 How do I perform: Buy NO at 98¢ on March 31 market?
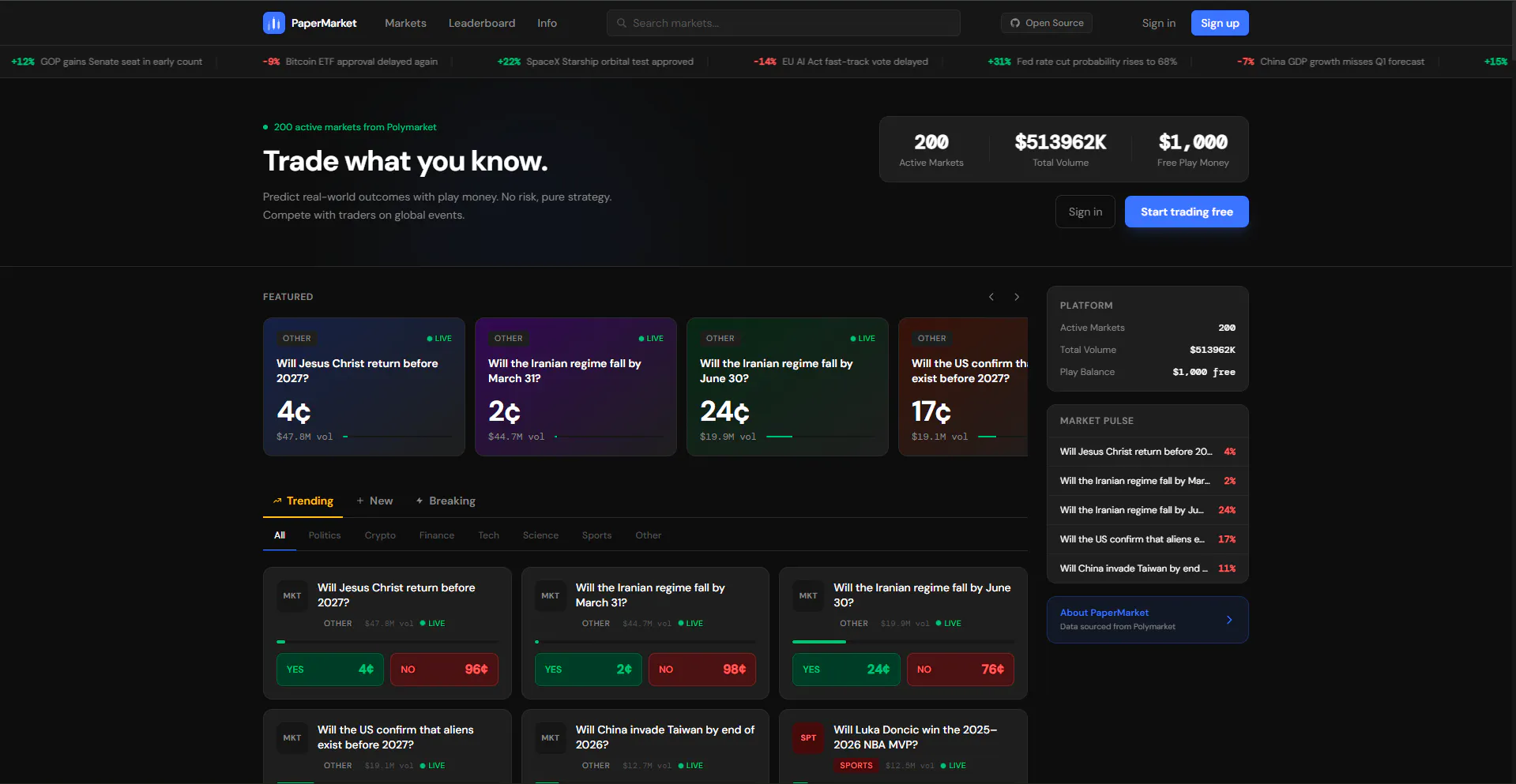click(x=702, y=670)
